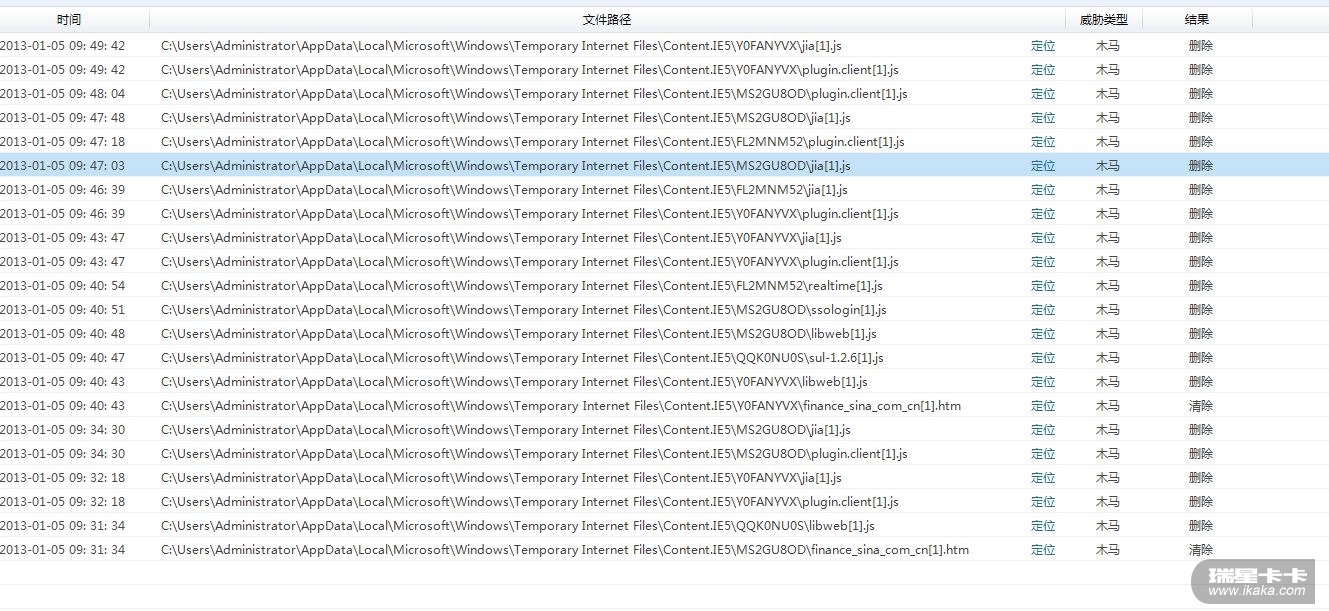
Task: Click the 威胁类型 column header
Action: click(1104, 20)
